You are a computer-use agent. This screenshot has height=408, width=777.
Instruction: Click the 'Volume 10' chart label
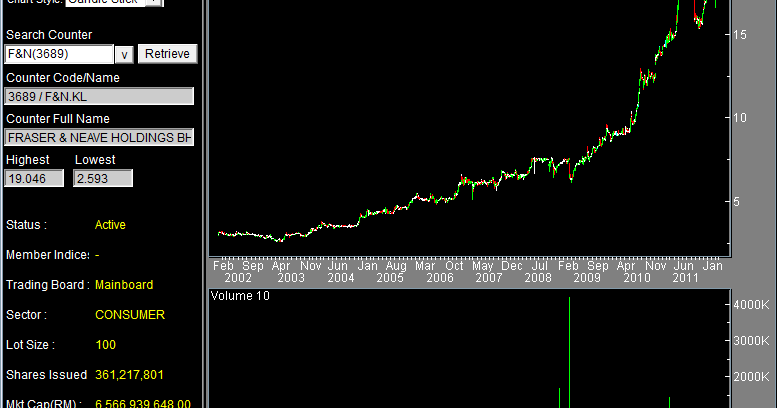[x=240, y=296]
